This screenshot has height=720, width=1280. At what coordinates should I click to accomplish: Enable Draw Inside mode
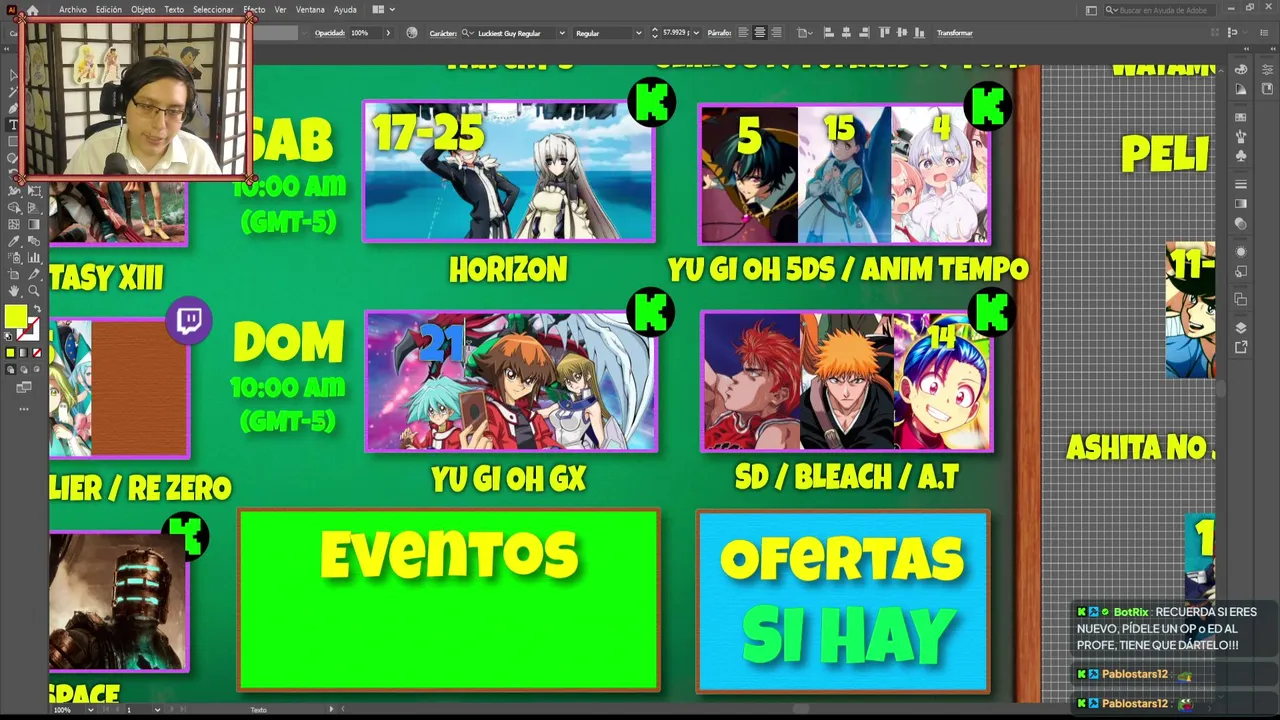37,369
